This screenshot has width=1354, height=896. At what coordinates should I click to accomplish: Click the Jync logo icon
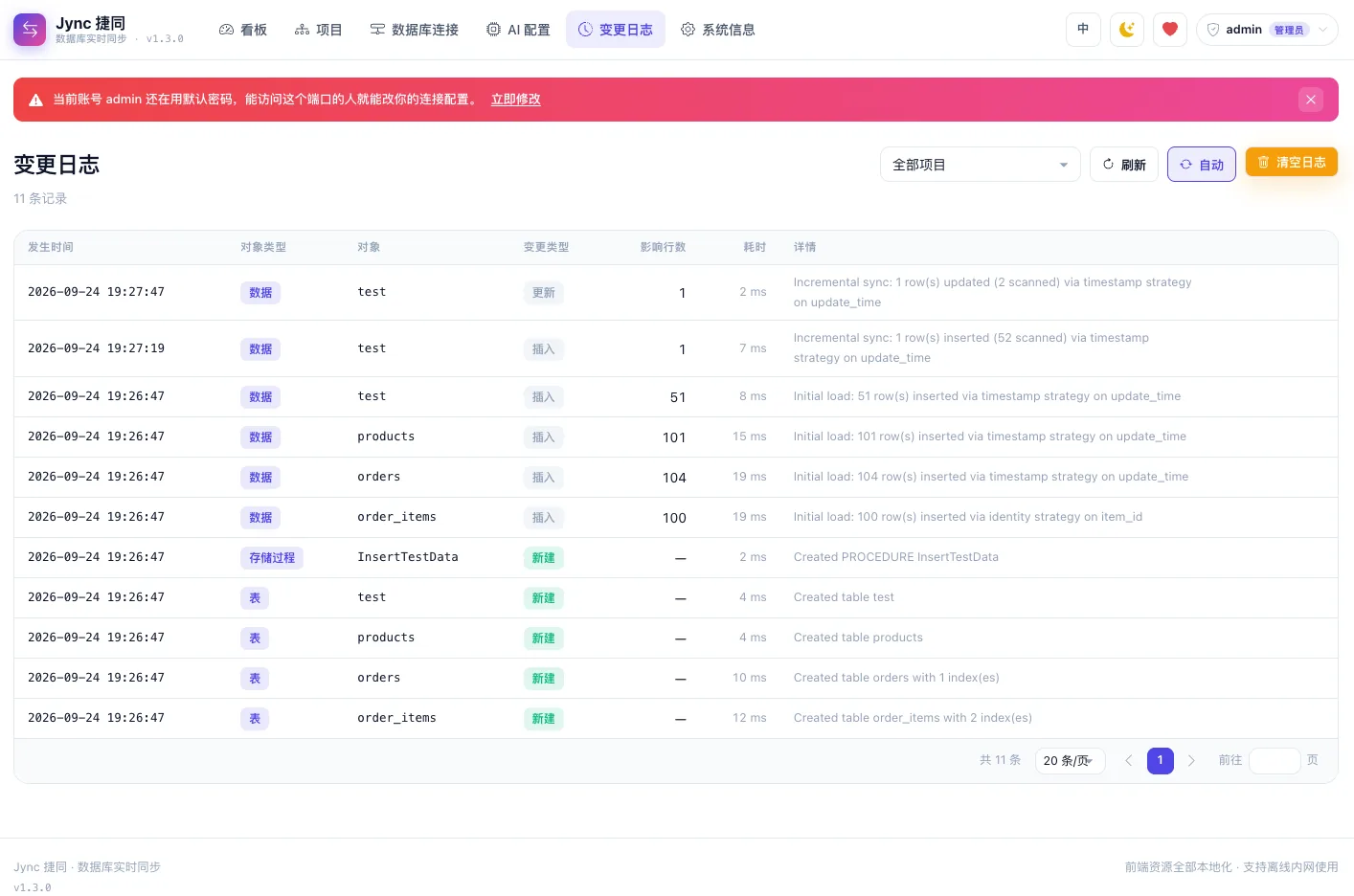pyautogui.click(x=30, y=30)
